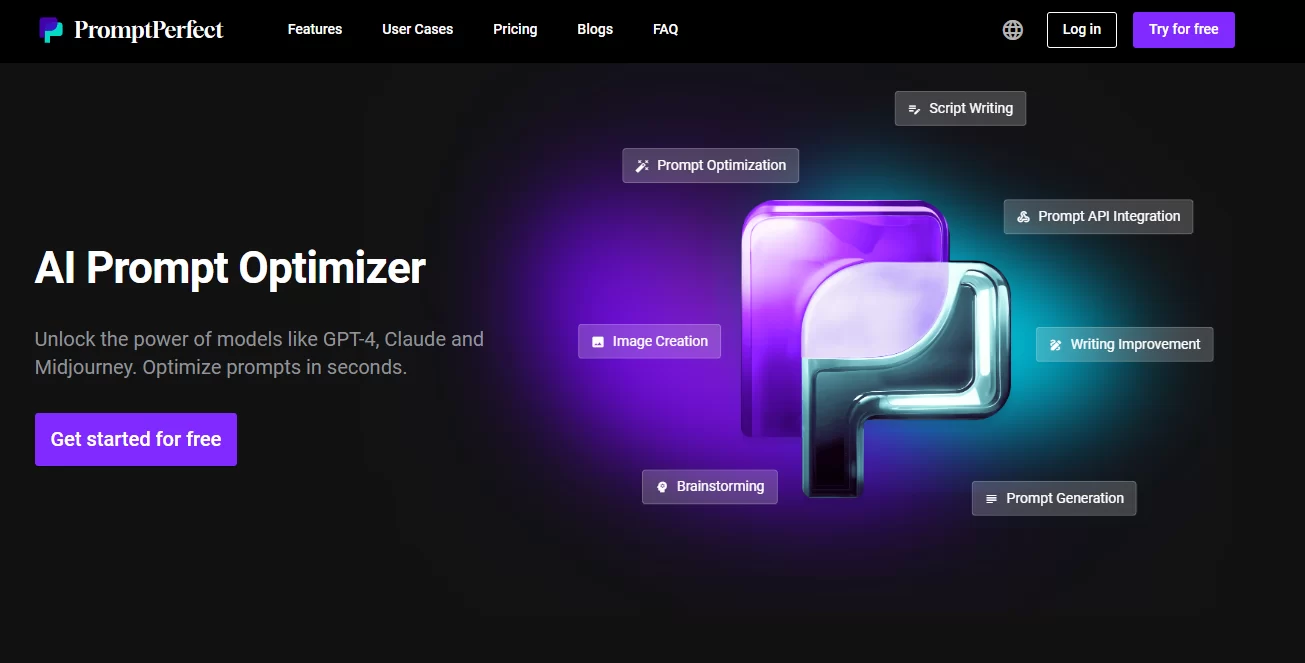Screen dimensions: 1305x663
Task: Click the Brainstorming head icon
Action: click(x=661, y=487)
